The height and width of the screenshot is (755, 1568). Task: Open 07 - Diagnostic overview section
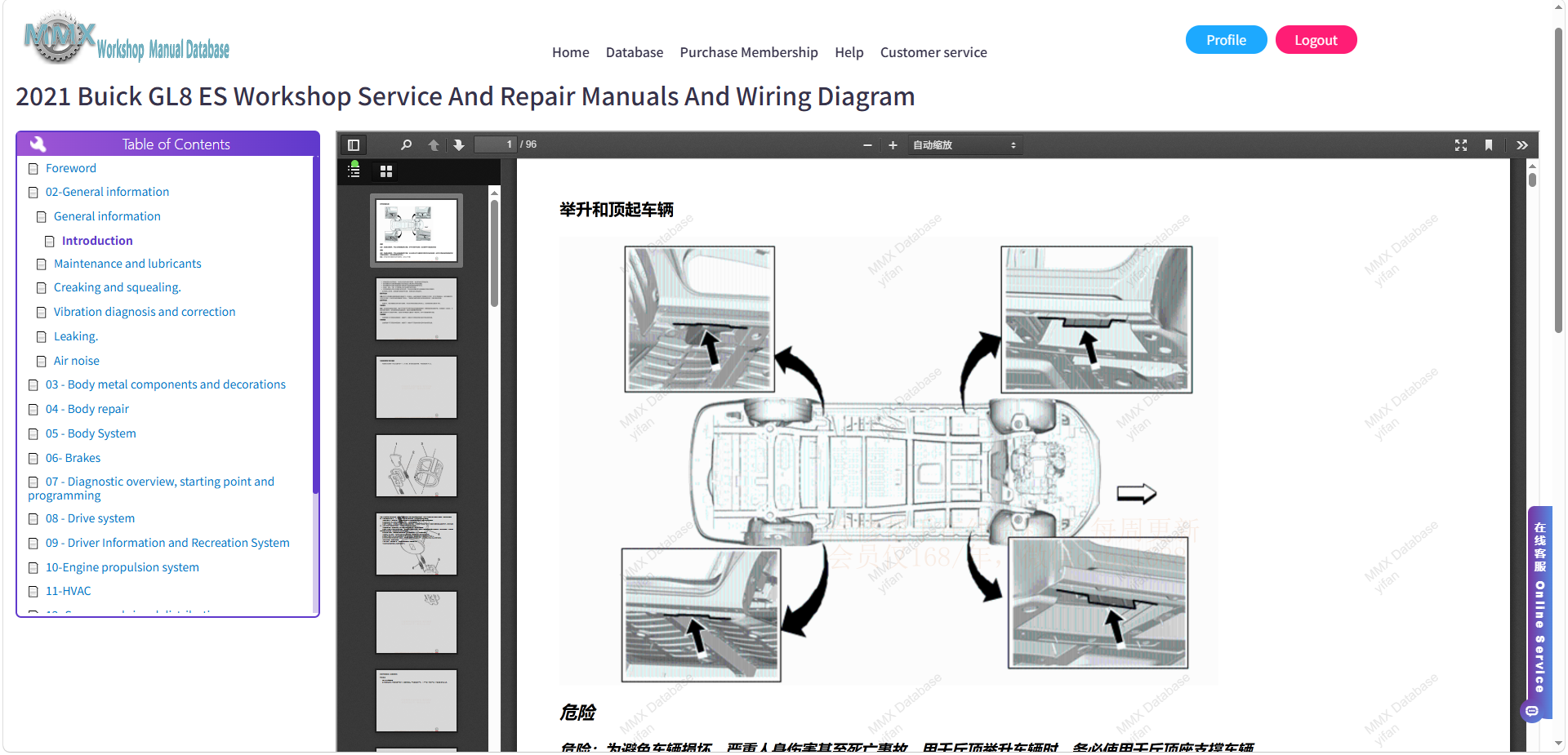(152, 488)
